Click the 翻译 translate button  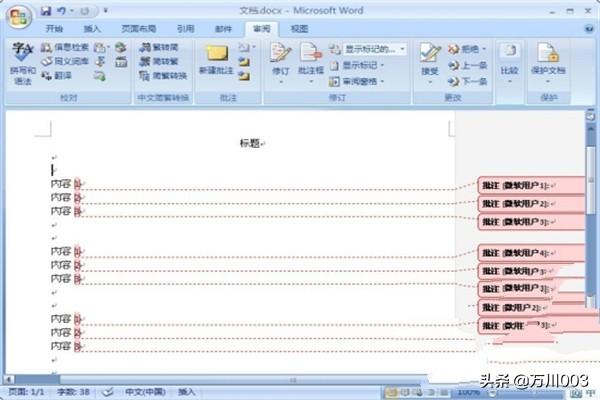[57, 75]
